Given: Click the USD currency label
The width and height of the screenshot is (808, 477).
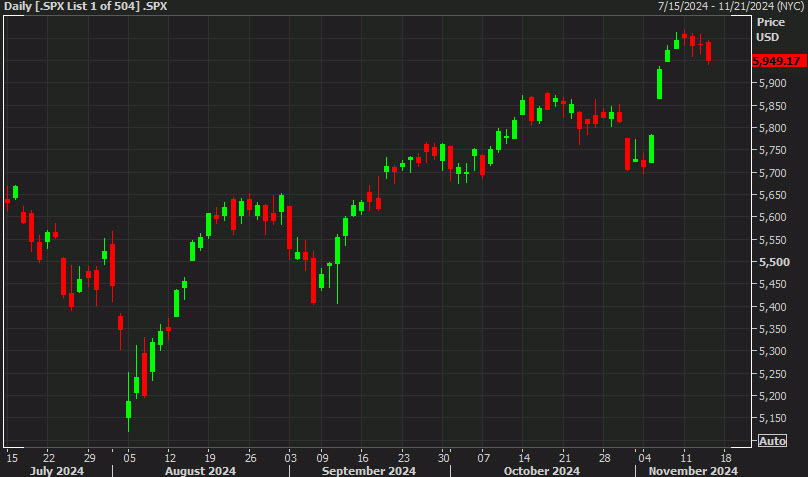Looking at the screenshot, I should tap(767, 37).
